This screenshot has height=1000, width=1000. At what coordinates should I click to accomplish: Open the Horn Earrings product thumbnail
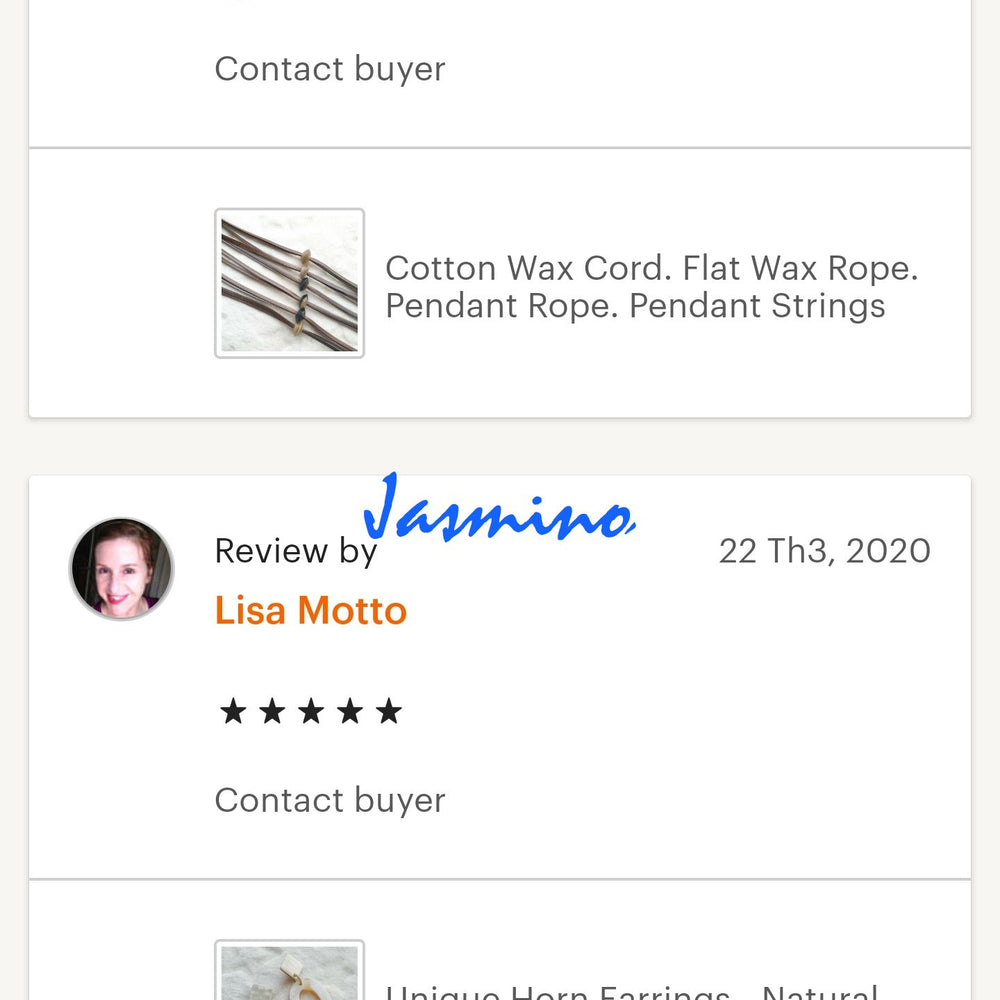click(289, 972)
